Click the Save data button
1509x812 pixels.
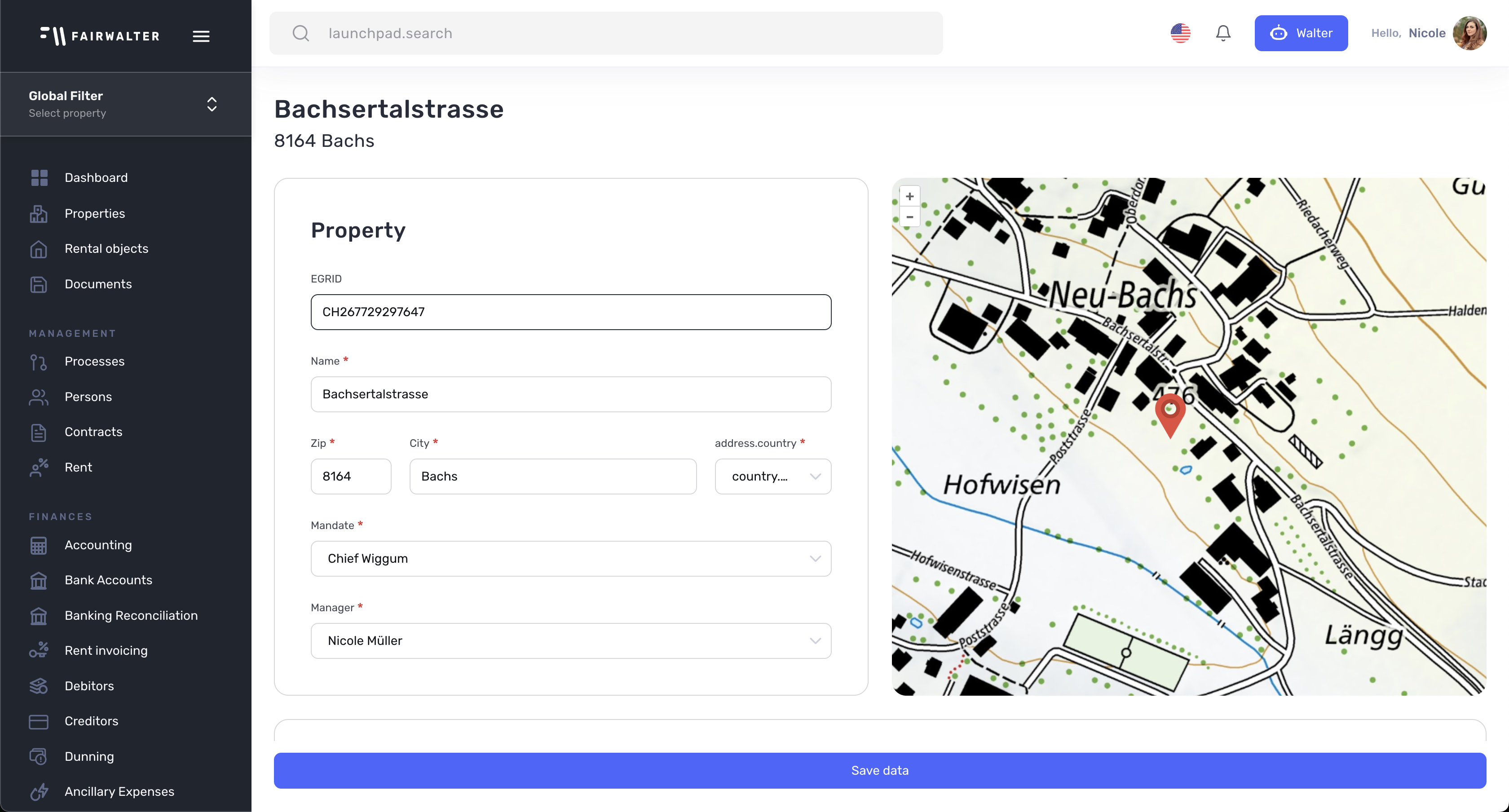(x=879, y=770)
